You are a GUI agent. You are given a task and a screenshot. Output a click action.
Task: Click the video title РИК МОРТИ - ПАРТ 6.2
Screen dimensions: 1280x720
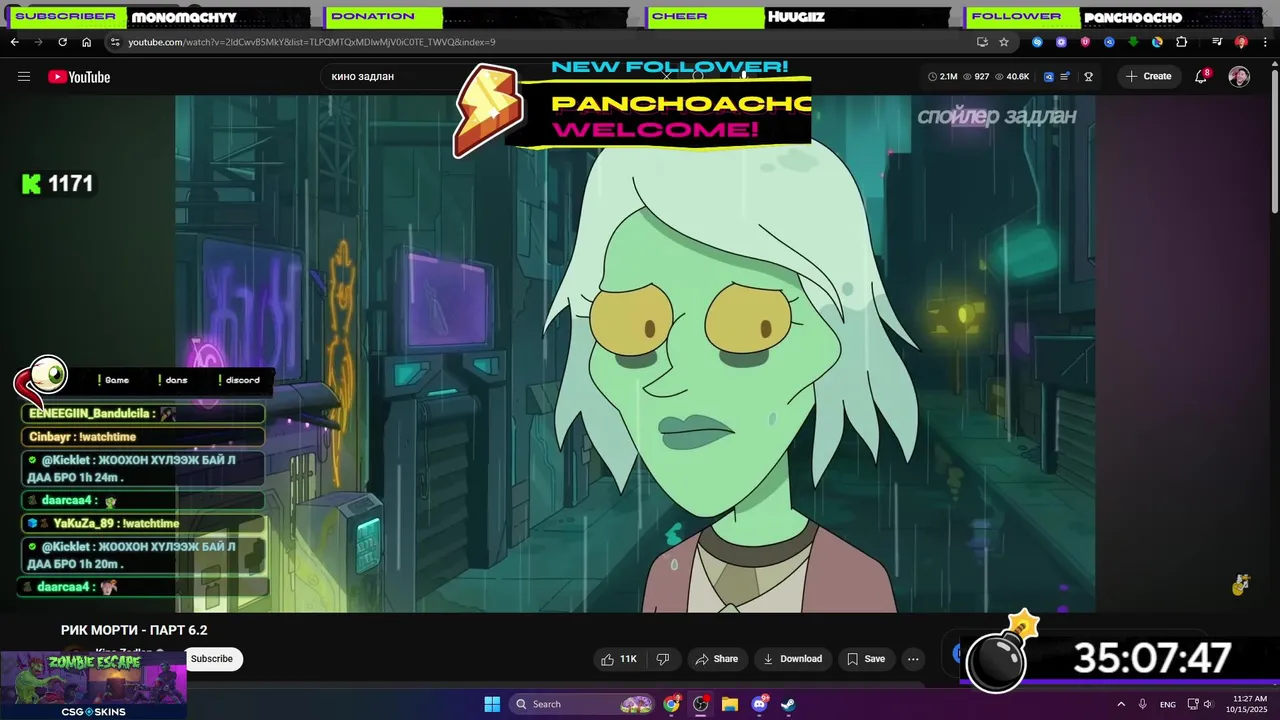click(134, 630)
